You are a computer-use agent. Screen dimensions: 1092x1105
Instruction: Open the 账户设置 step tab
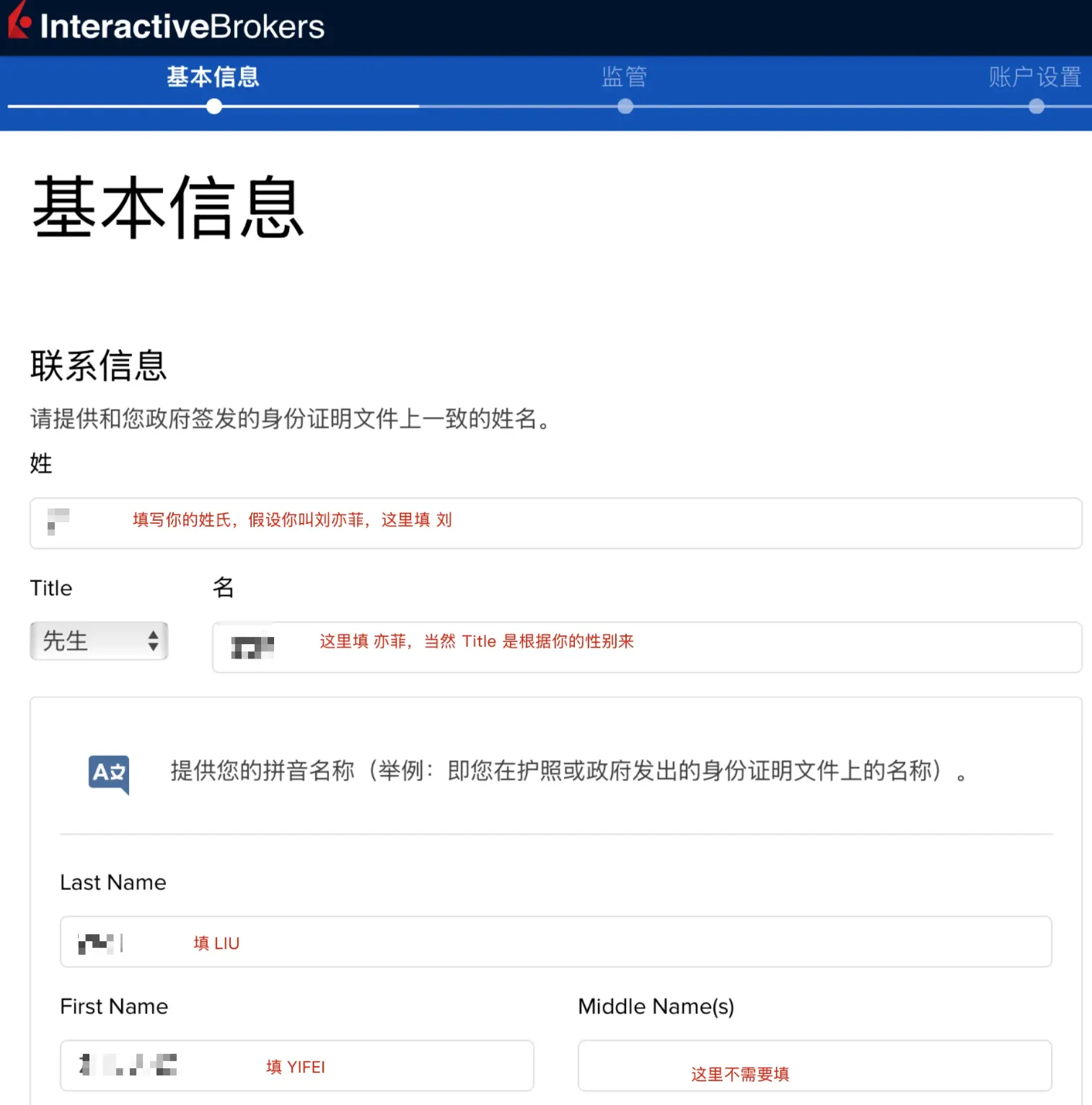pos(1034,76)
